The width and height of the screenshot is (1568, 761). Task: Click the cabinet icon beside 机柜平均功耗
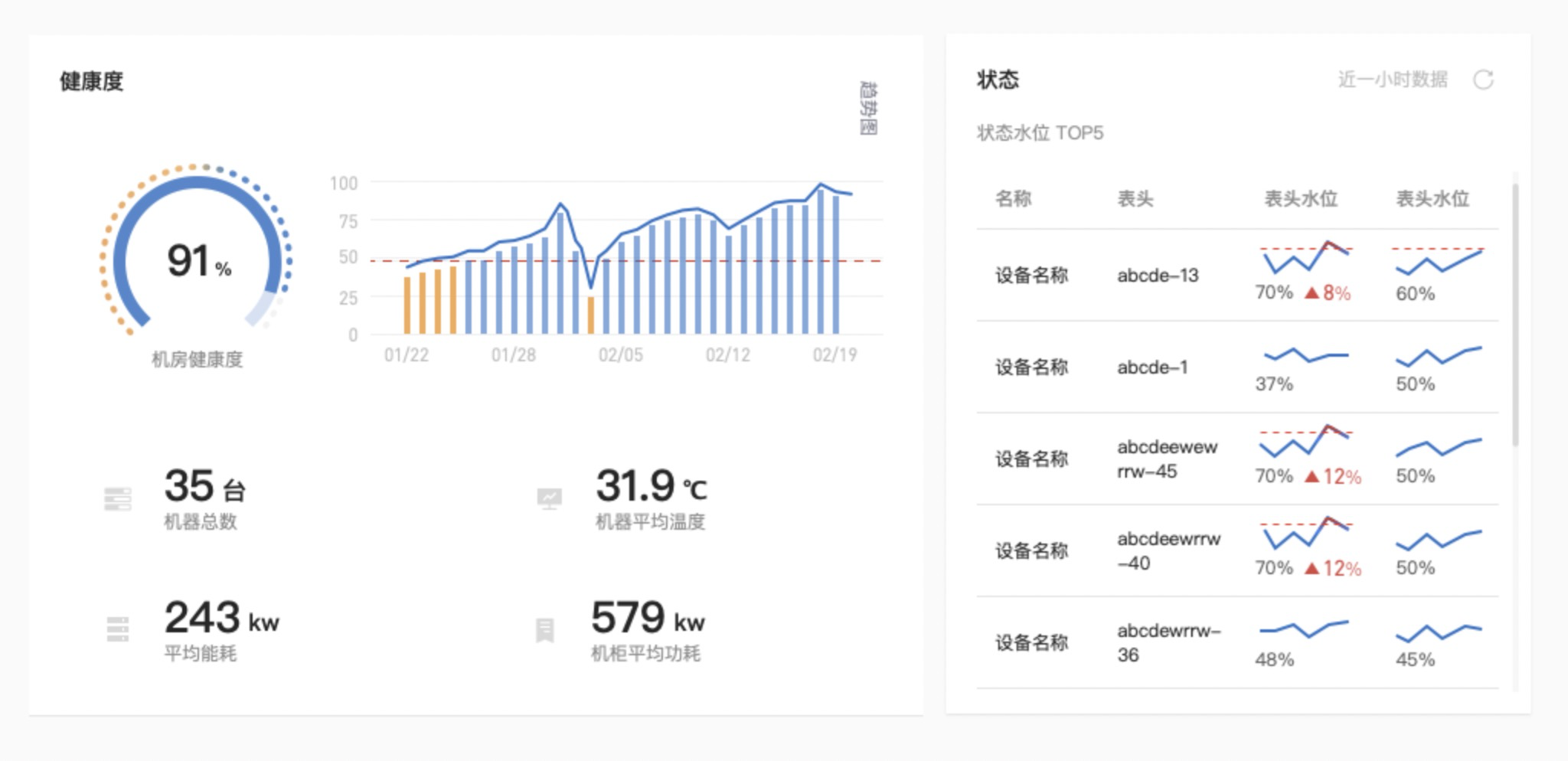point(545,630)
